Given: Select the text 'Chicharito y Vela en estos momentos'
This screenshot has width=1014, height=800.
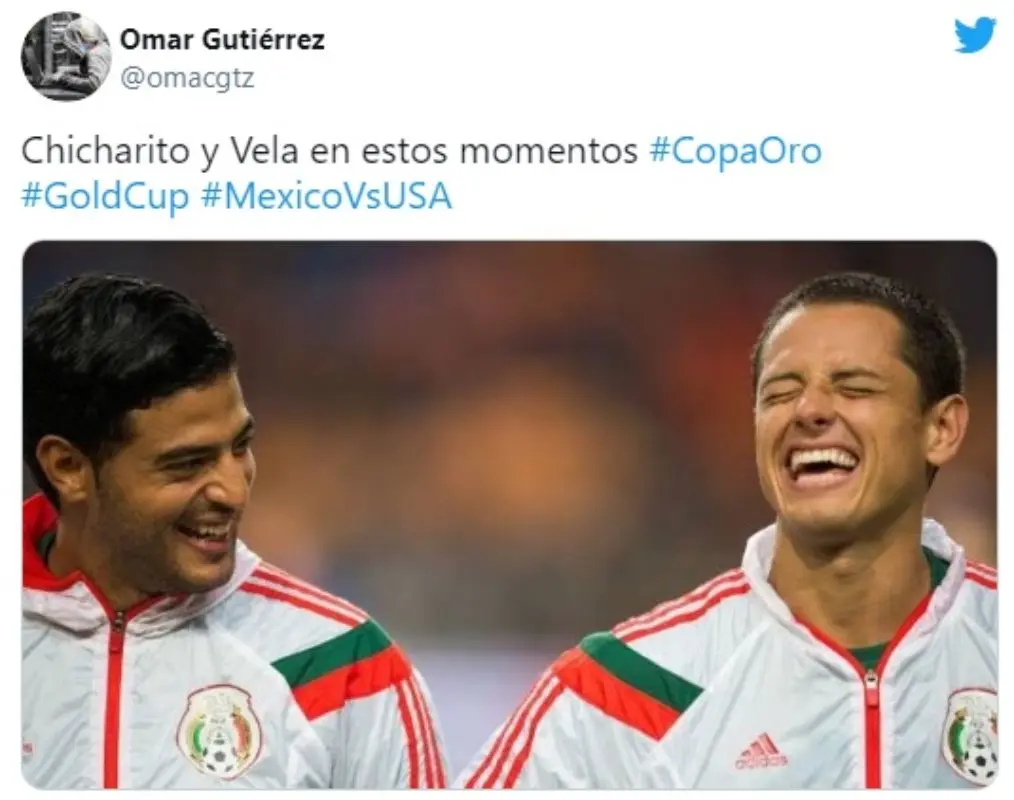Looking at the screenshot, I should (x=330, y=151).
